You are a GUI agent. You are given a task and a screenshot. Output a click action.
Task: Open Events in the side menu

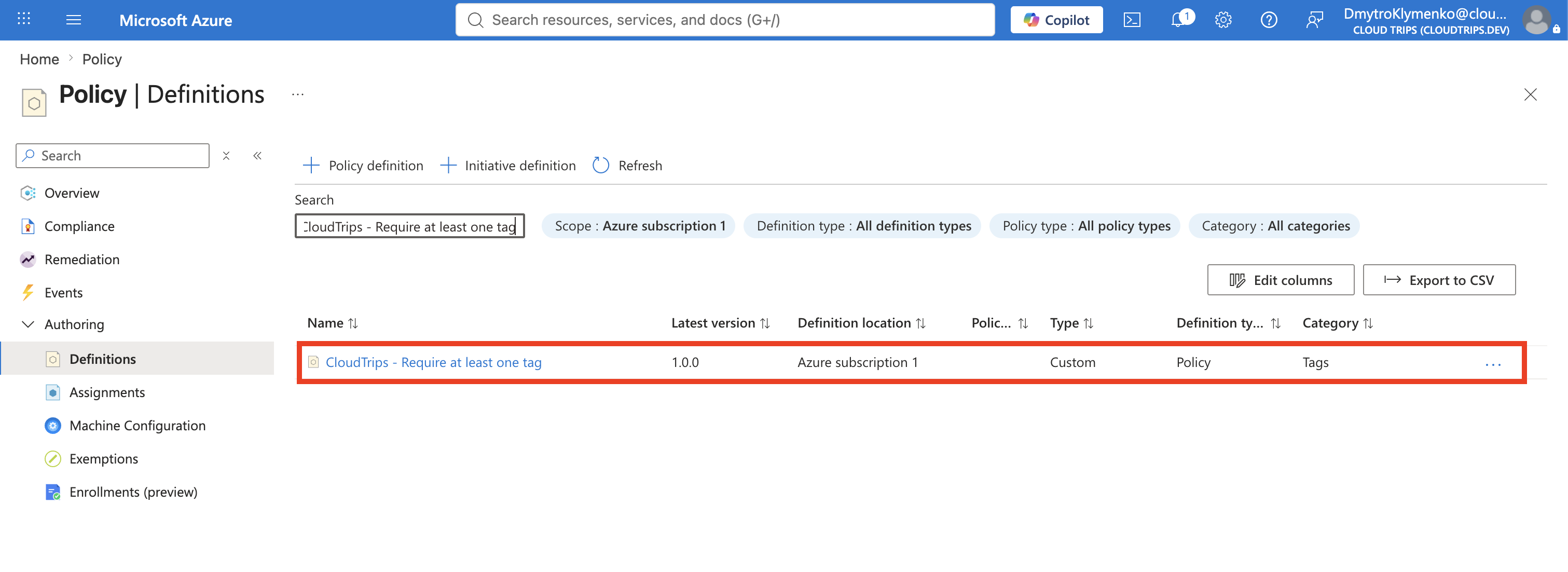(x=63, y=292)
